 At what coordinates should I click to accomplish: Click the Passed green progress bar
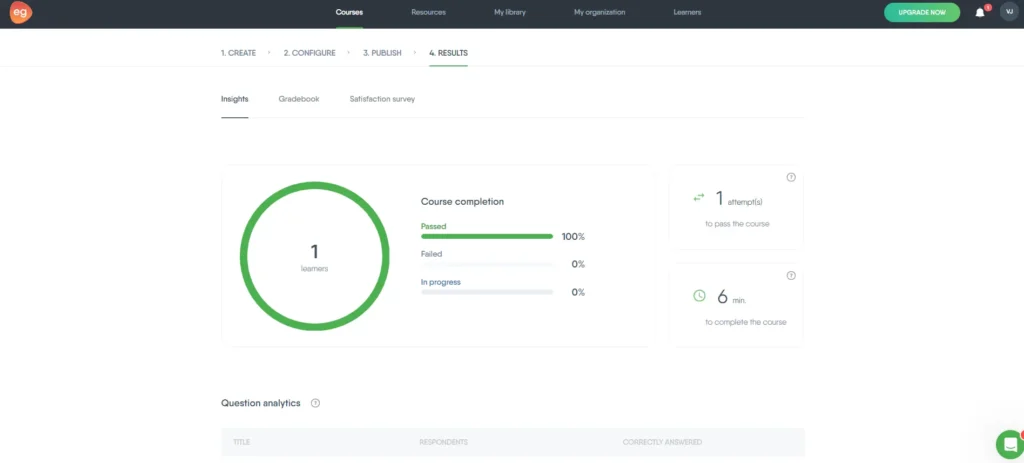(x=486, y=237)
